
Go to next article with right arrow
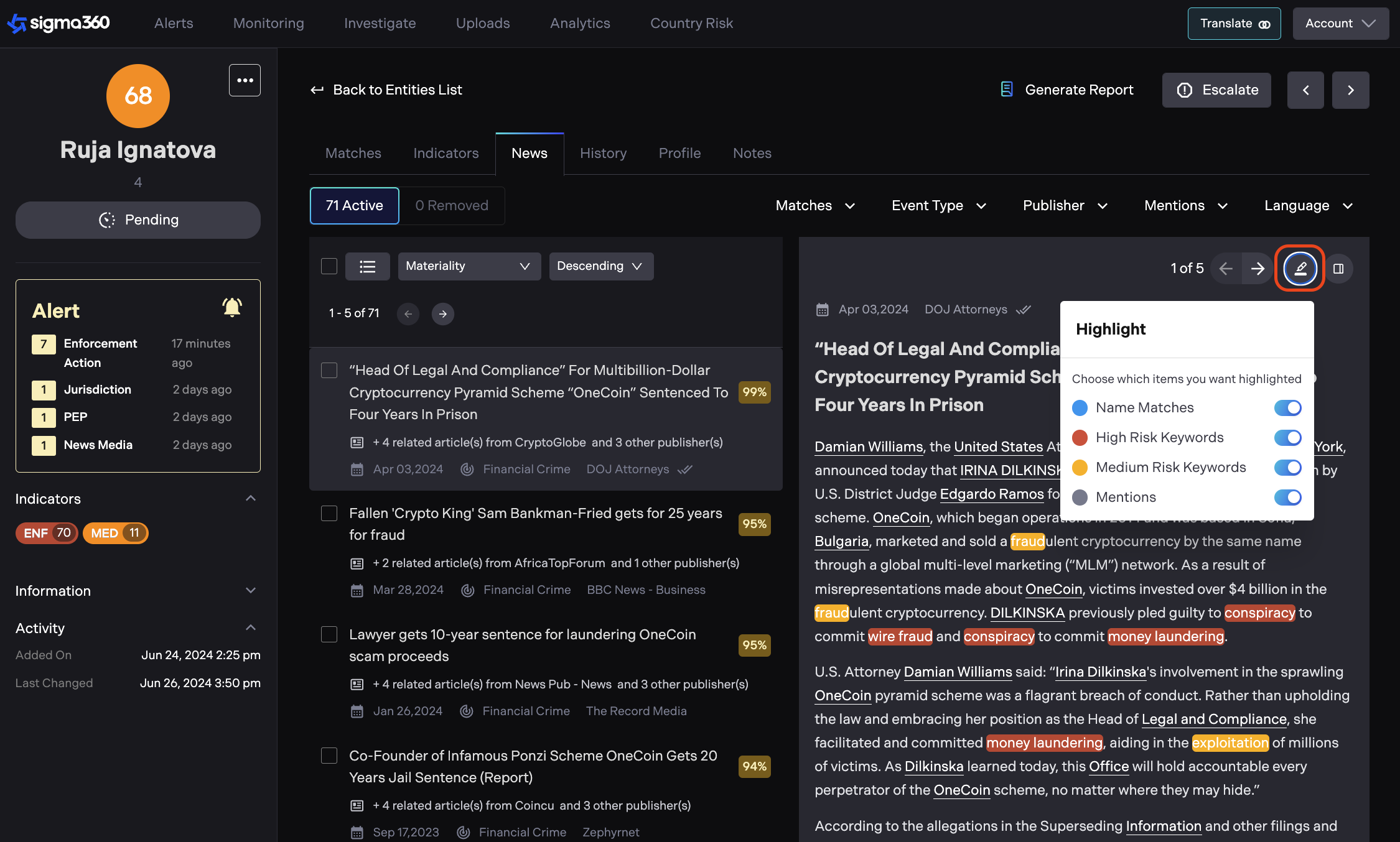click(1258, 269)
